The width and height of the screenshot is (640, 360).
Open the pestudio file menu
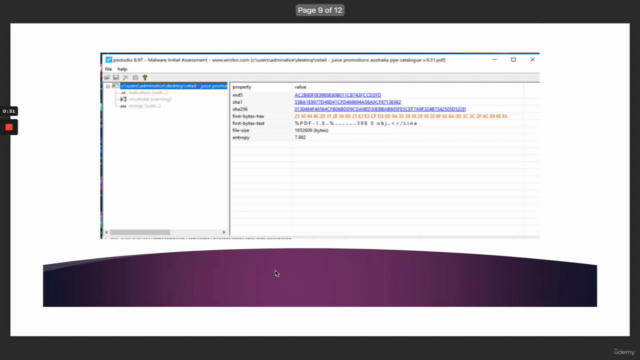[108, 69]
